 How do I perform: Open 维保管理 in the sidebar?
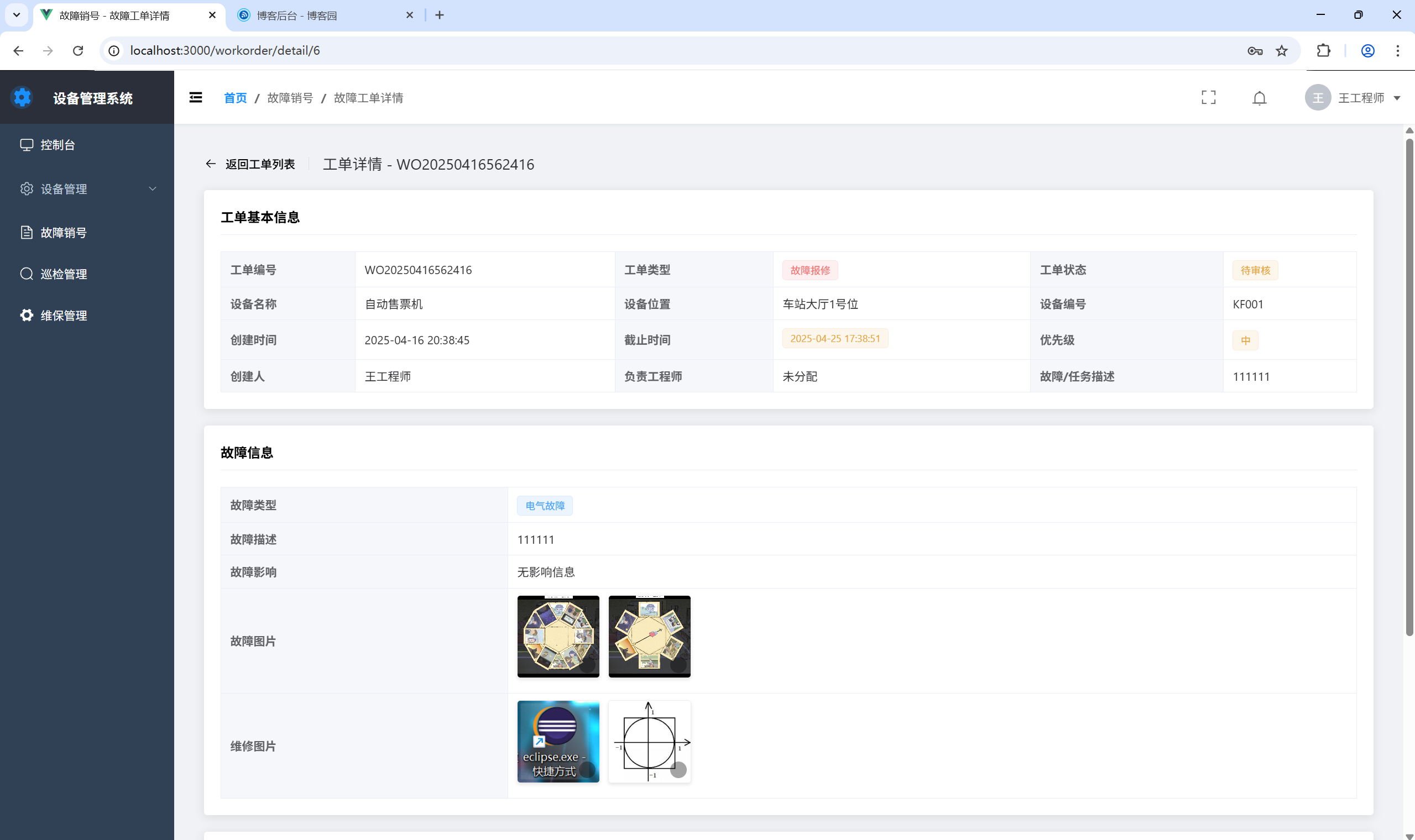coord(64,316)
